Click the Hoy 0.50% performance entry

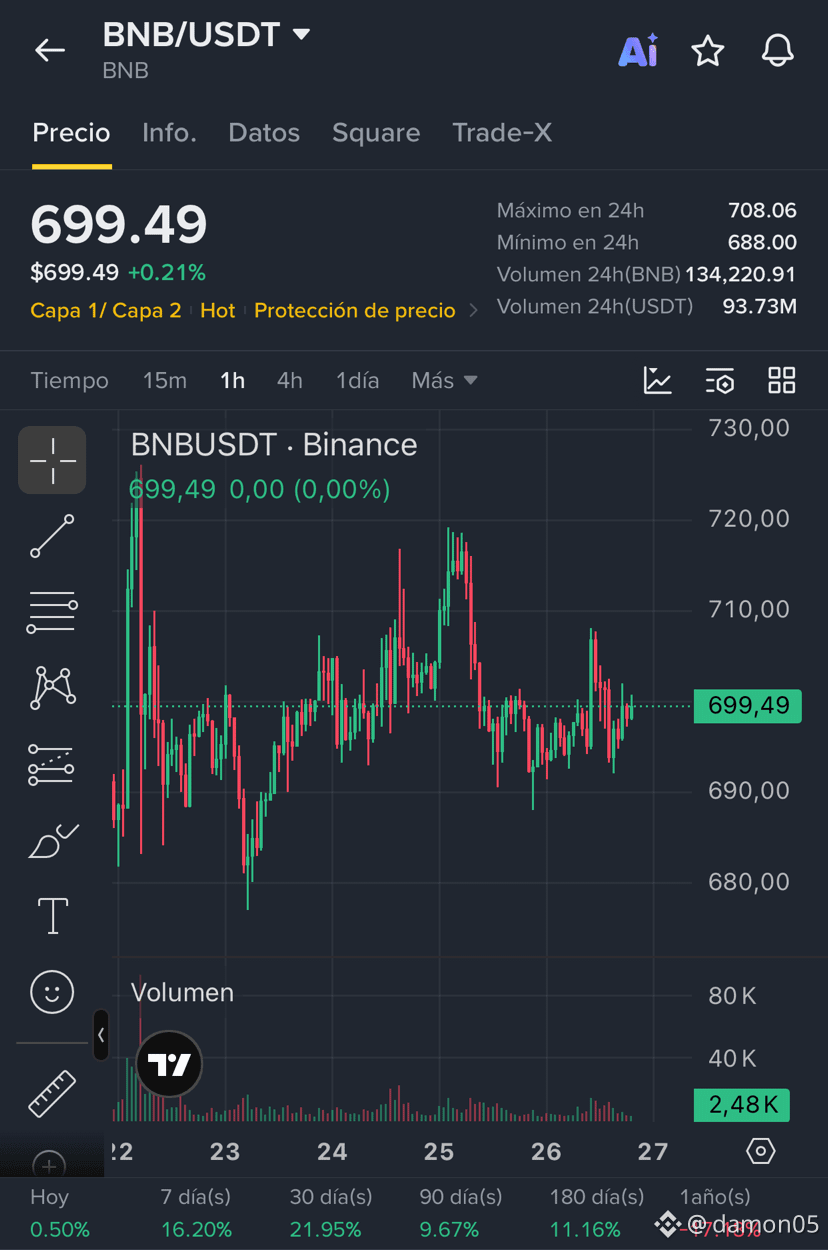click(60, 1213)
